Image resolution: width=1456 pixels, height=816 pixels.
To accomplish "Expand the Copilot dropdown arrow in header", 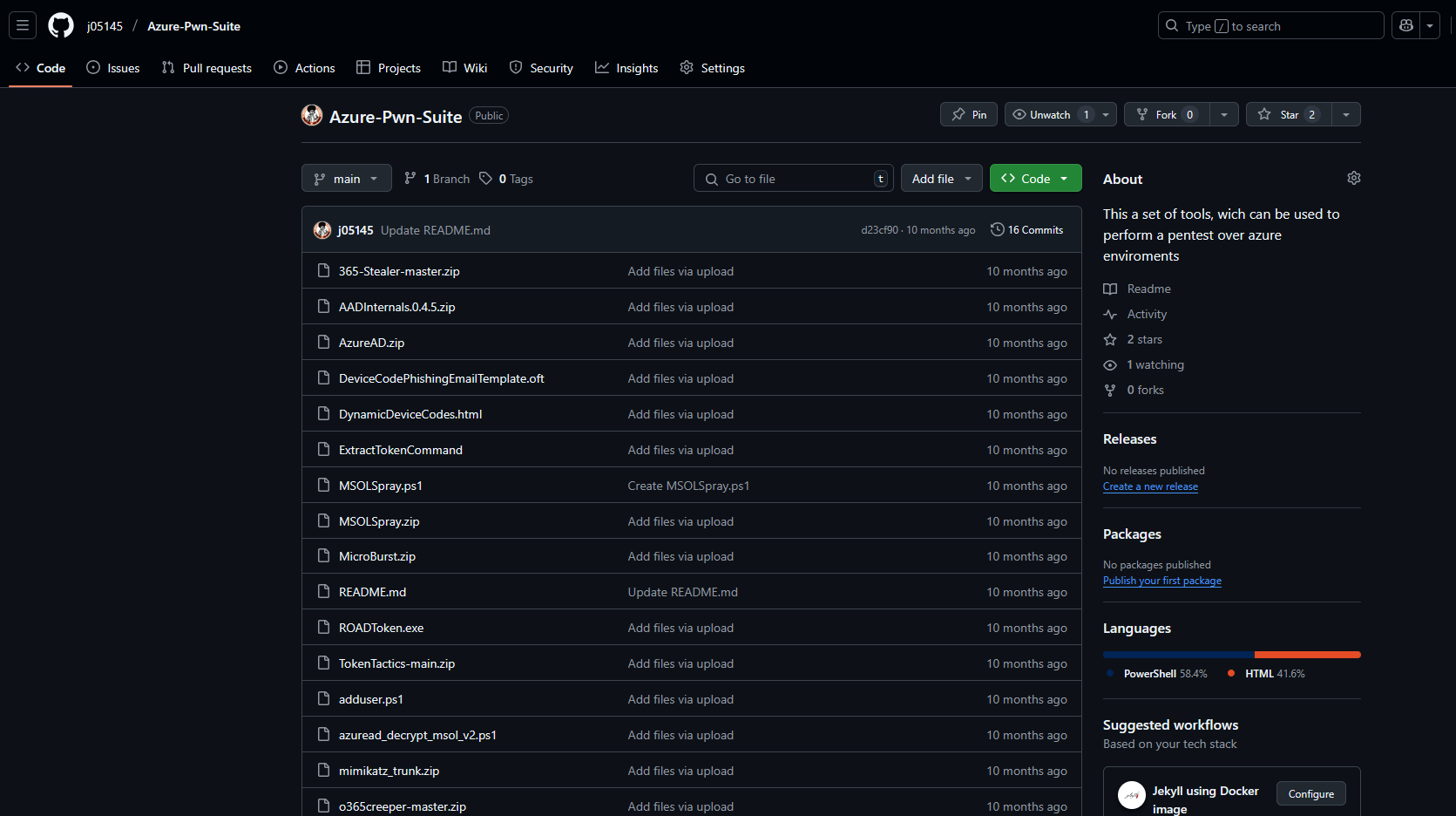I will coord(1430,25).
